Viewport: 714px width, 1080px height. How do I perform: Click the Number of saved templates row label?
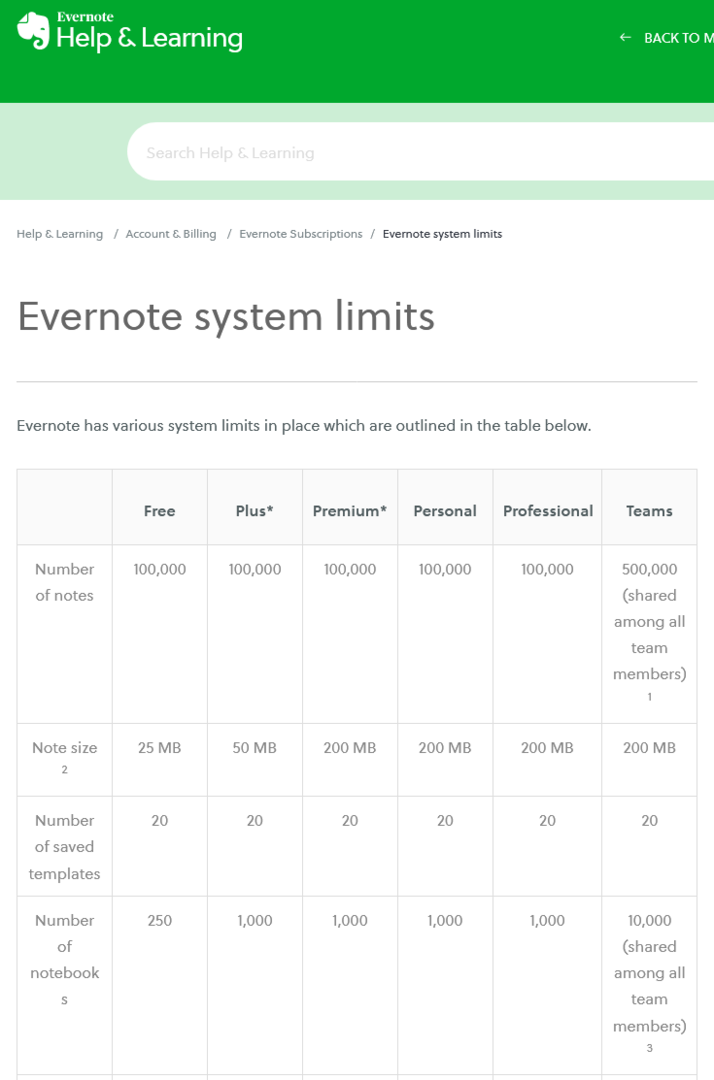tap(64, 846)
